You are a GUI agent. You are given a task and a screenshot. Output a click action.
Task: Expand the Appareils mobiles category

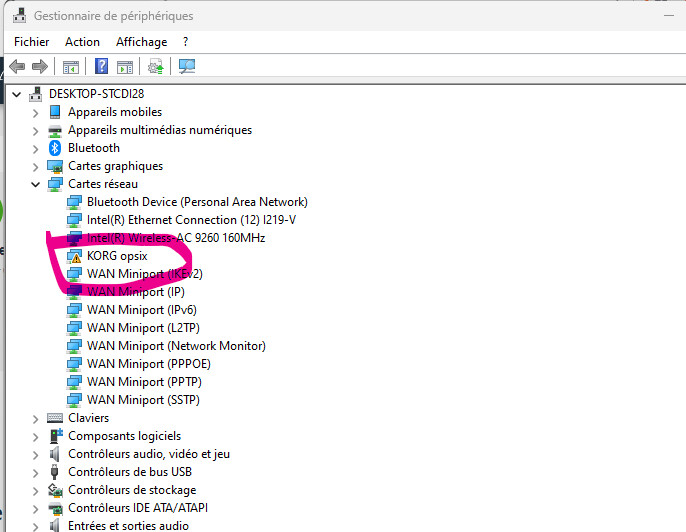[x=35, y=113]
